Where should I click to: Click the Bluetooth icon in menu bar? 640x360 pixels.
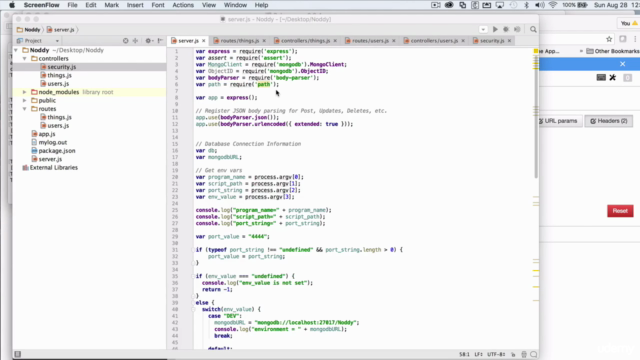coord(526,5)
